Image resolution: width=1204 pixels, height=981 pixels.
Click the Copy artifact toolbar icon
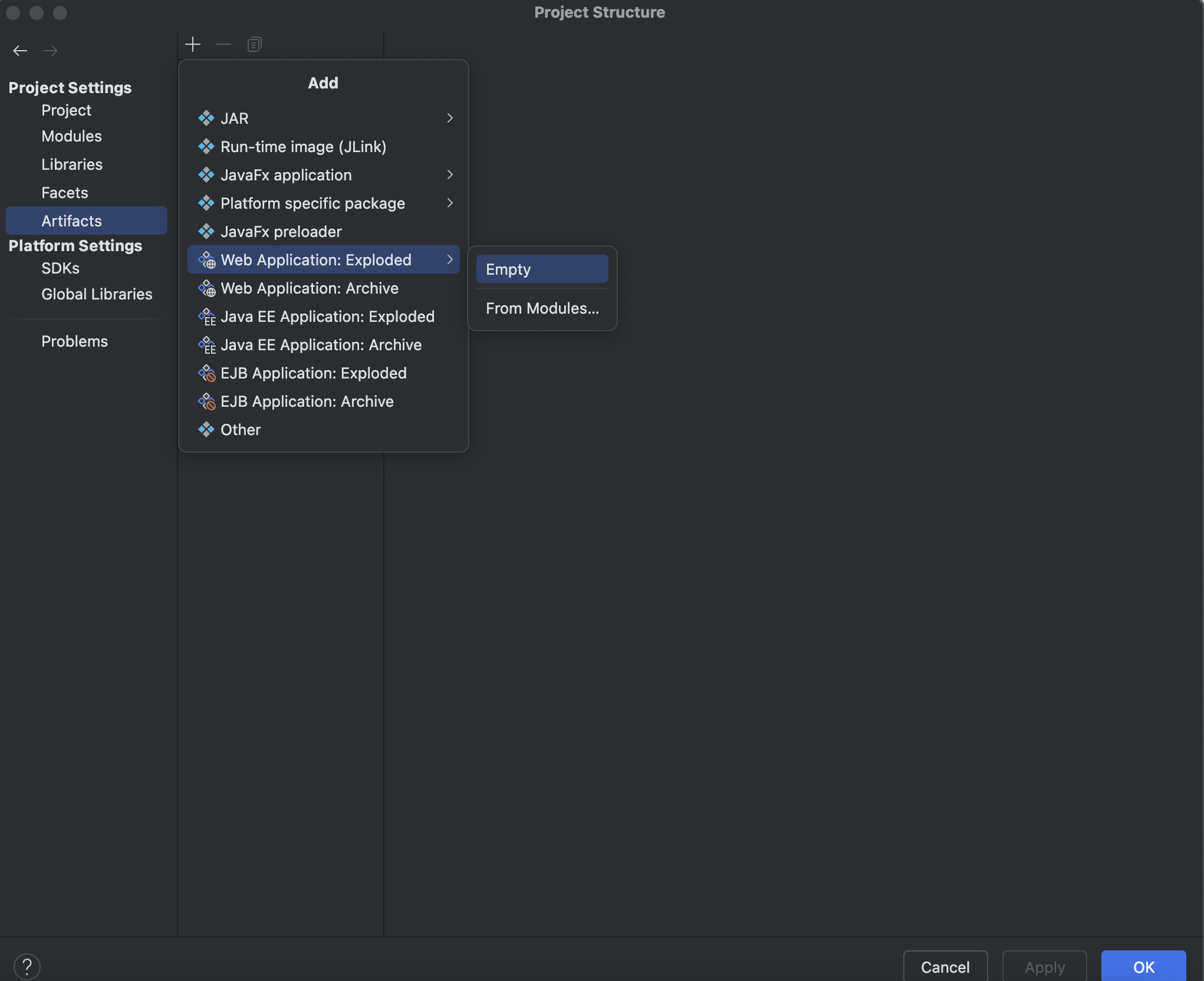(254, 44)
